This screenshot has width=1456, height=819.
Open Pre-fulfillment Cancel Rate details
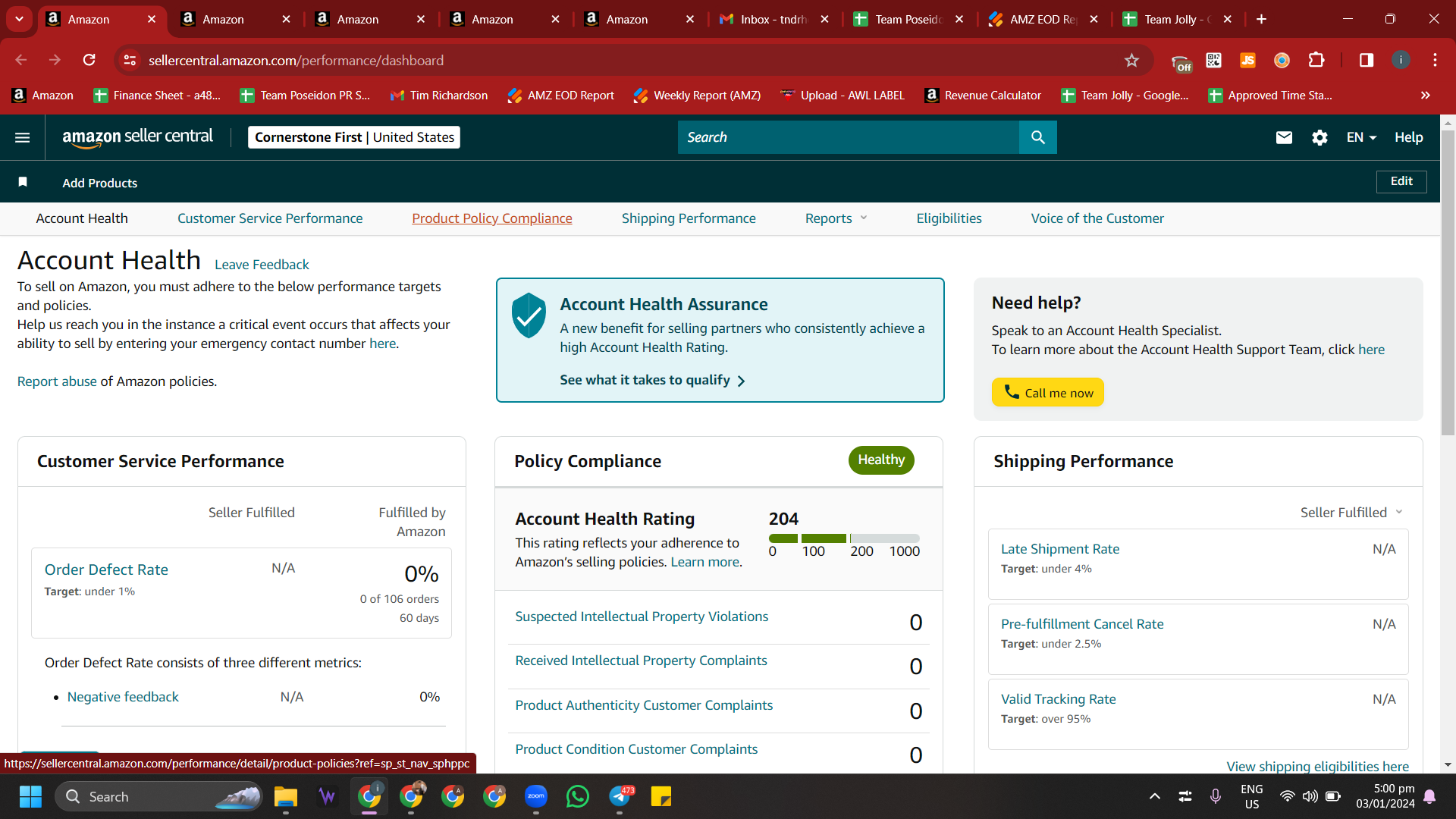click(1082, 624)
